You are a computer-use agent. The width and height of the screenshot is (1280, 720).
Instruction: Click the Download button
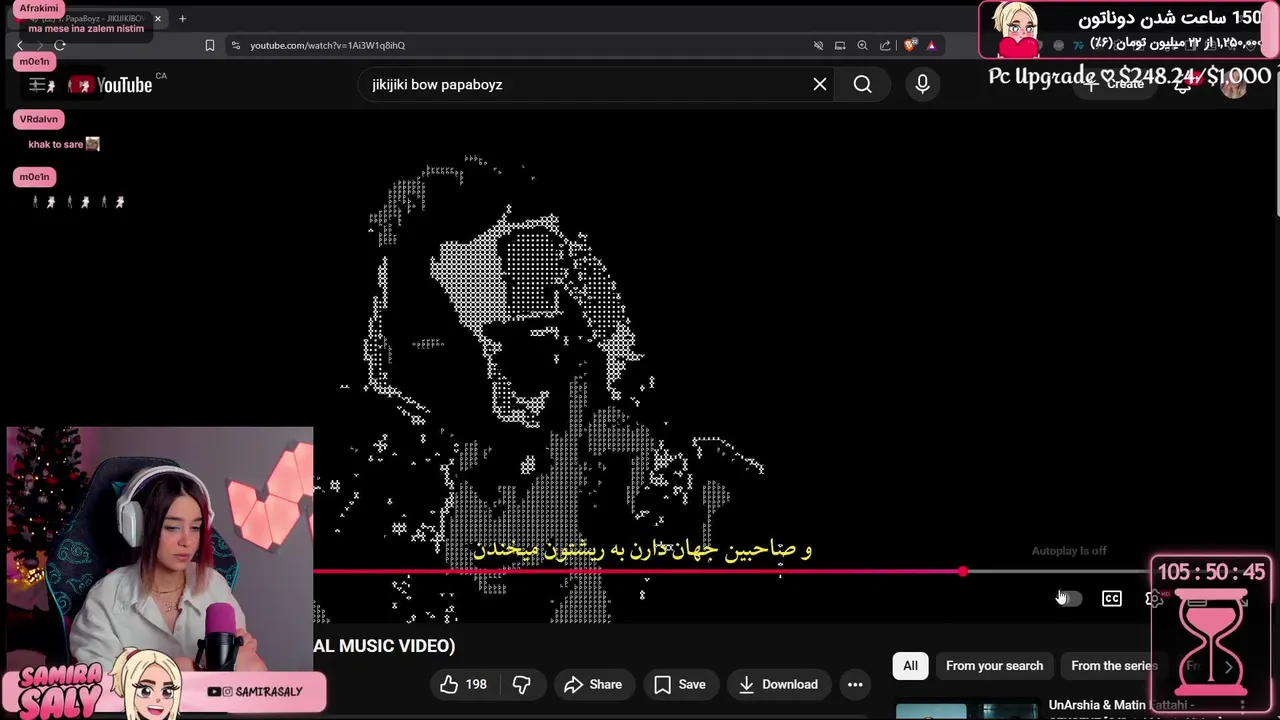[779, 685]
